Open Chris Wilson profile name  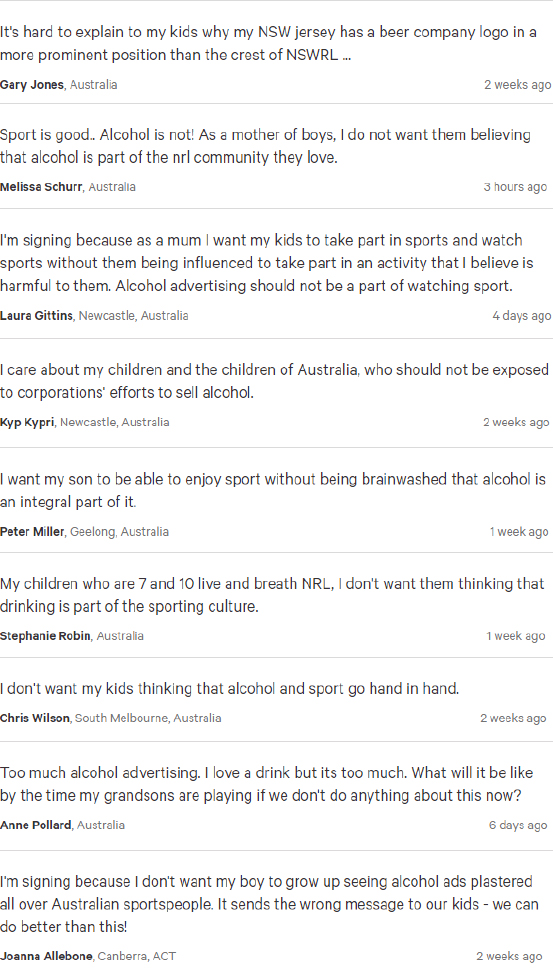coord(35,718)
